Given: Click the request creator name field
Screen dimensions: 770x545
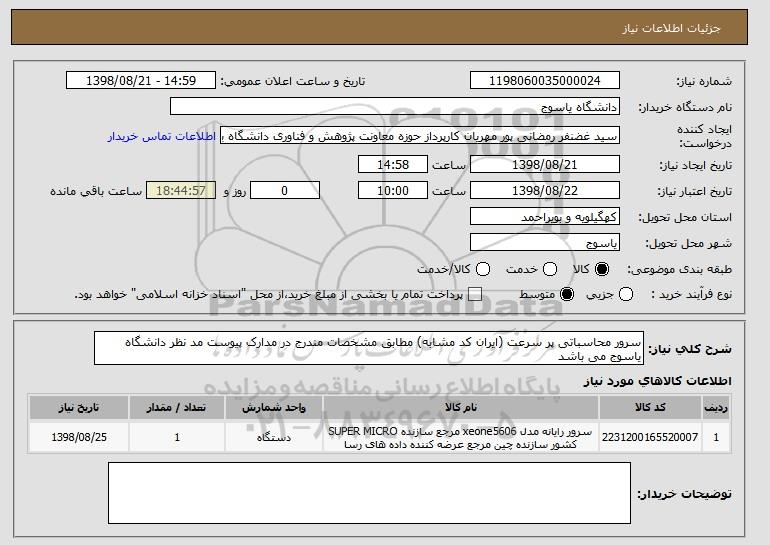Looking at the screenshot, I should (420, 136).
